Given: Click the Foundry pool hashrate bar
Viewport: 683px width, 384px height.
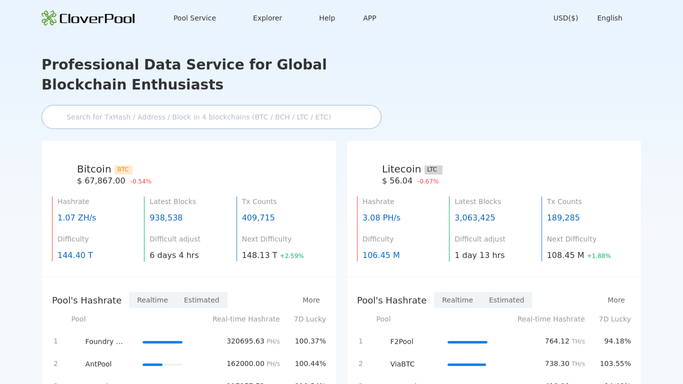Looking at the screenshot, I should [x=162, y=342].
